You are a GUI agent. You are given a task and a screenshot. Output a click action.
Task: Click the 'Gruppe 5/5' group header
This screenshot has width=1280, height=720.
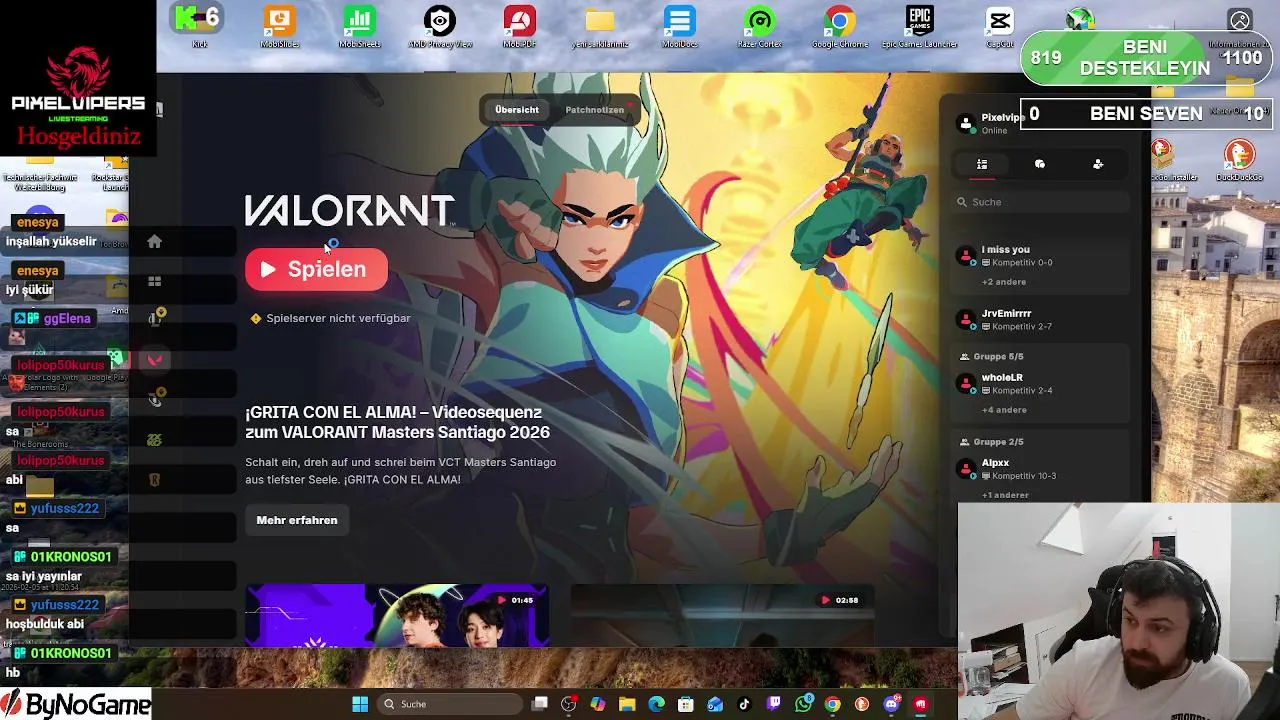[x=998, y=356]
